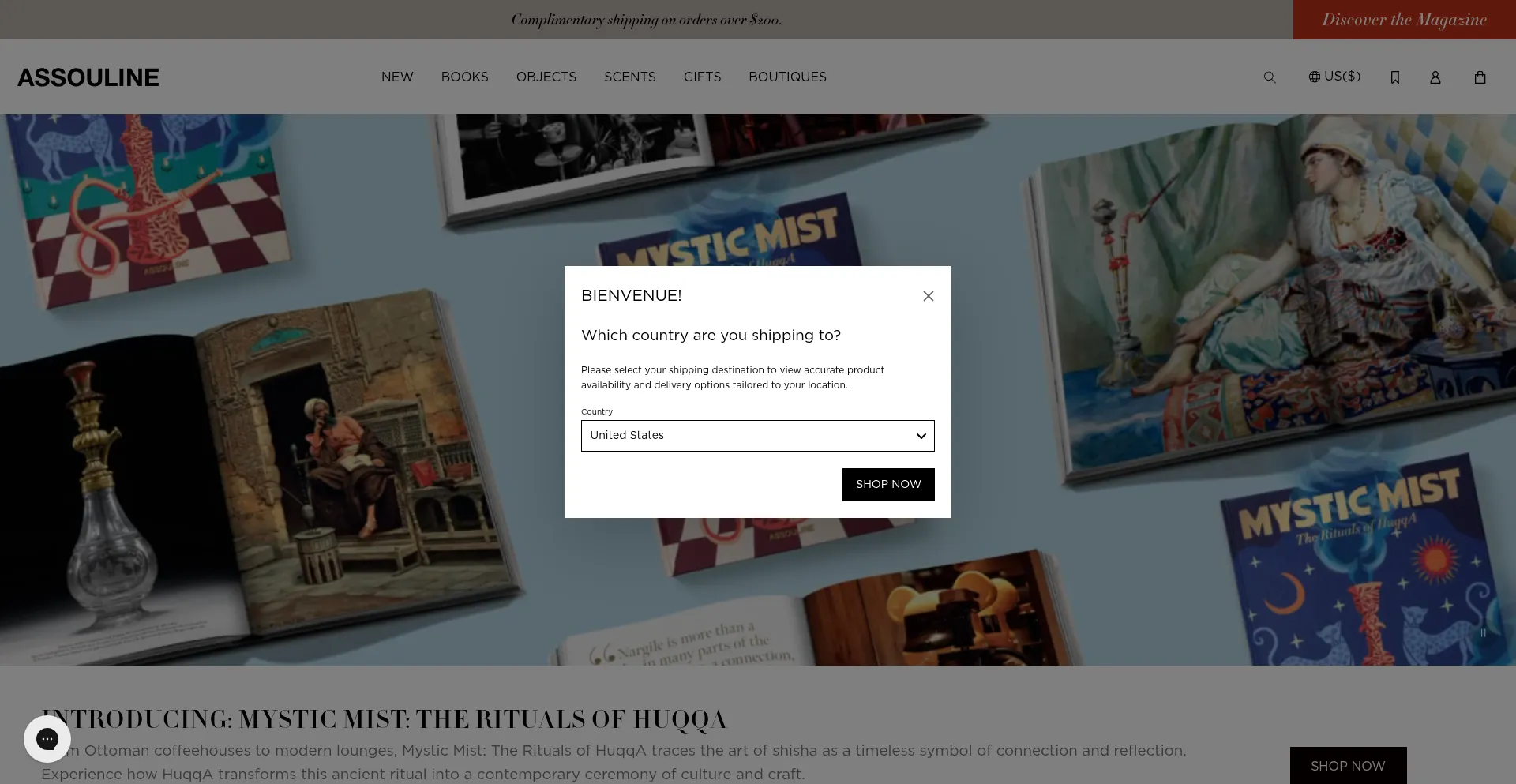Pause the hero slideshow
The height and width of the screenshot is (784, 1516).
pyautogui.click(x=1483, y=633)
